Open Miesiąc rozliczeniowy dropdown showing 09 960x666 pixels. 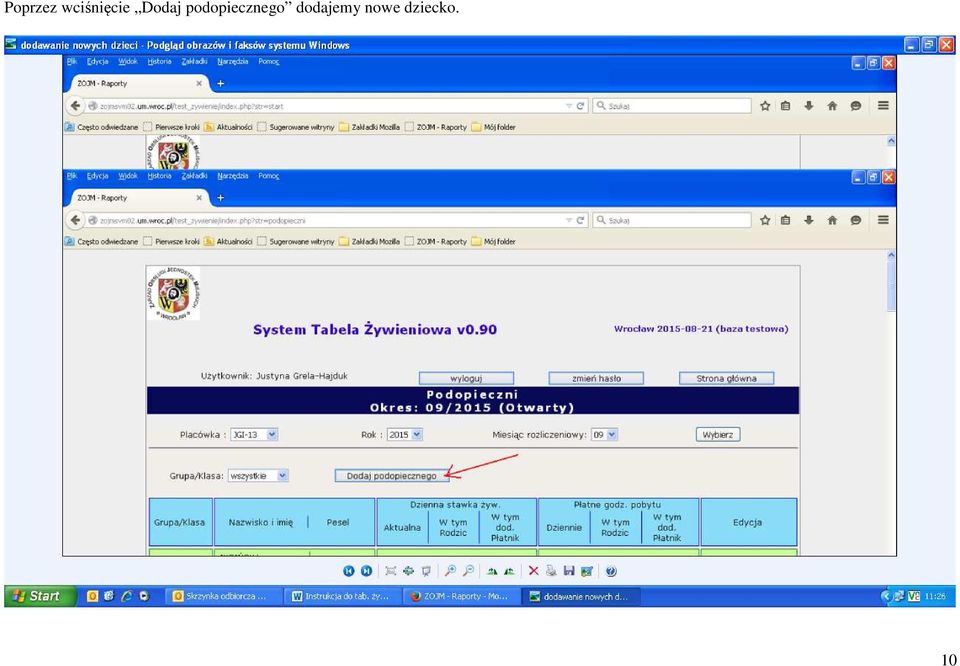(x=604, y=435)
